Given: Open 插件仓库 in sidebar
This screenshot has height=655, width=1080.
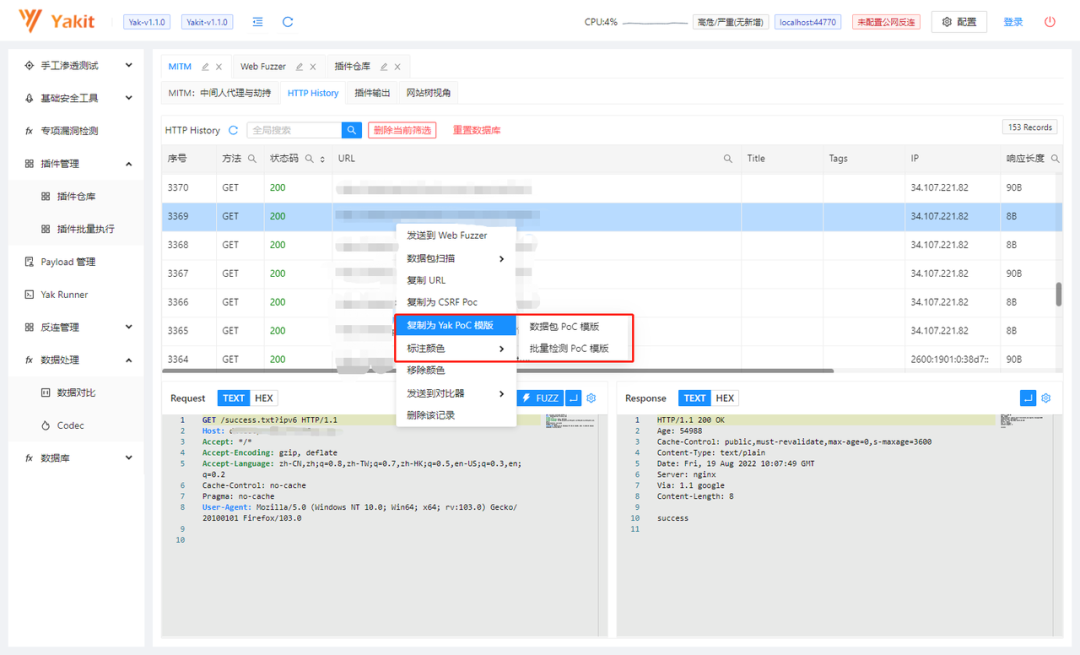Looking at the screenshot, I should (76, 196).
